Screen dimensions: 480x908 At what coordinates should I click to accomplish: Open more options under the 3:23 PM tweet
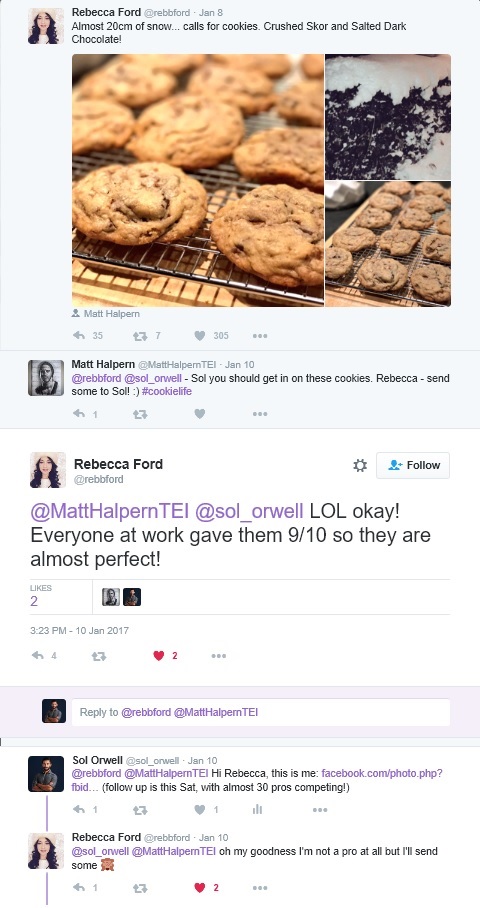click(x=218, y=656)
